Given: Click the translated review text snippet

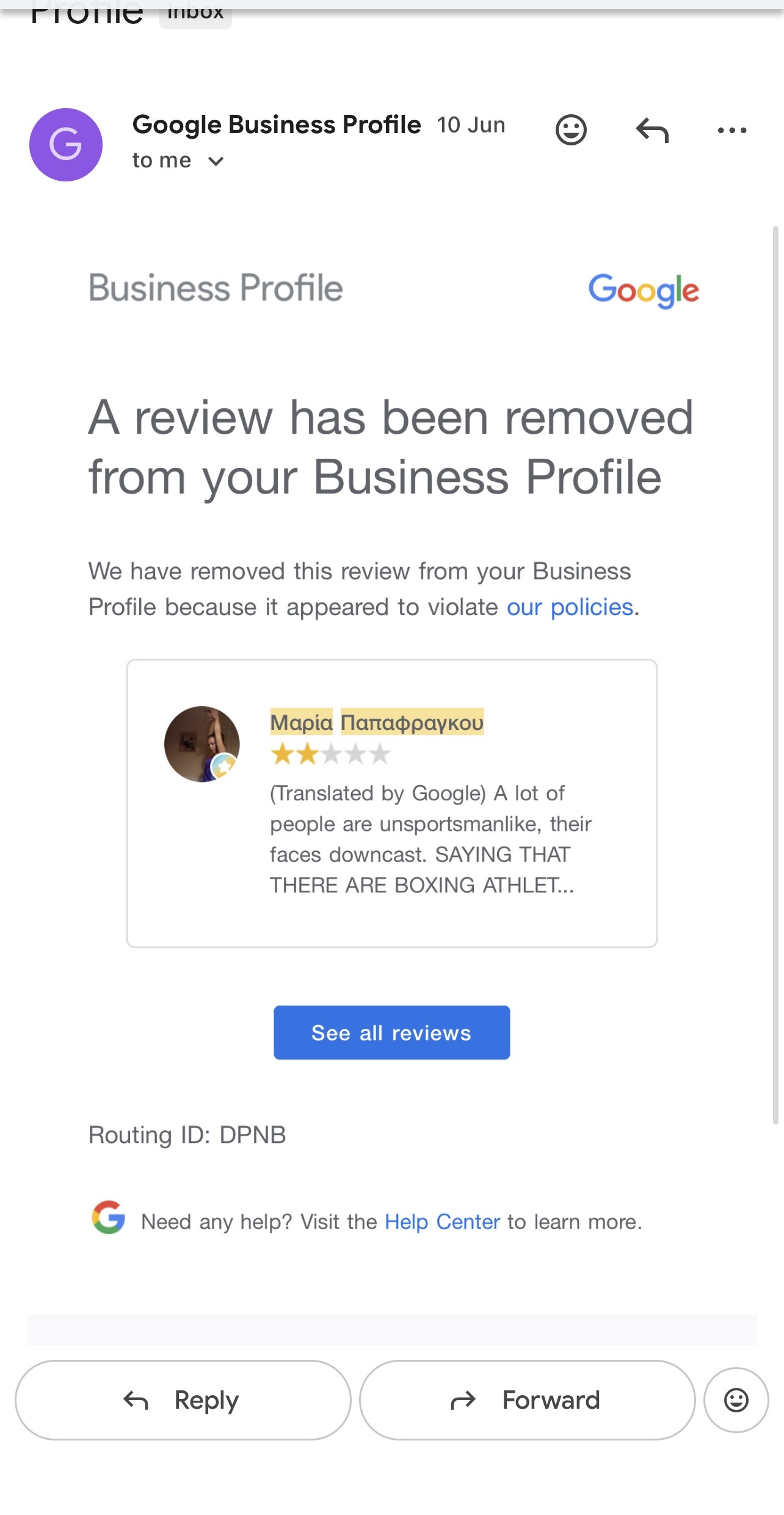Looking at the screenshot, I should [x=430, y=839].
